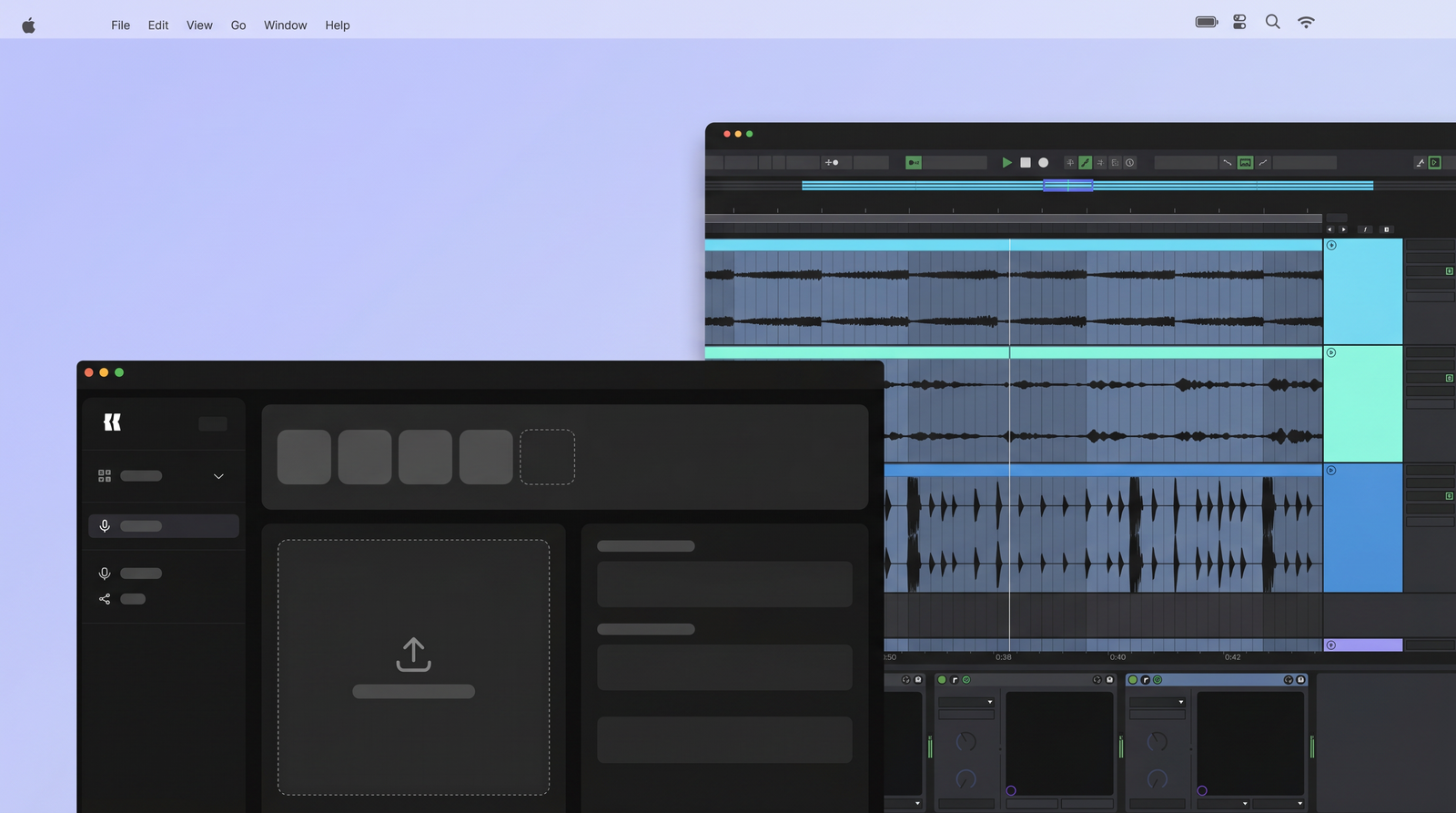Click the right arrow above track headers
The image size is (1456, 813).
coord(1343,229)
